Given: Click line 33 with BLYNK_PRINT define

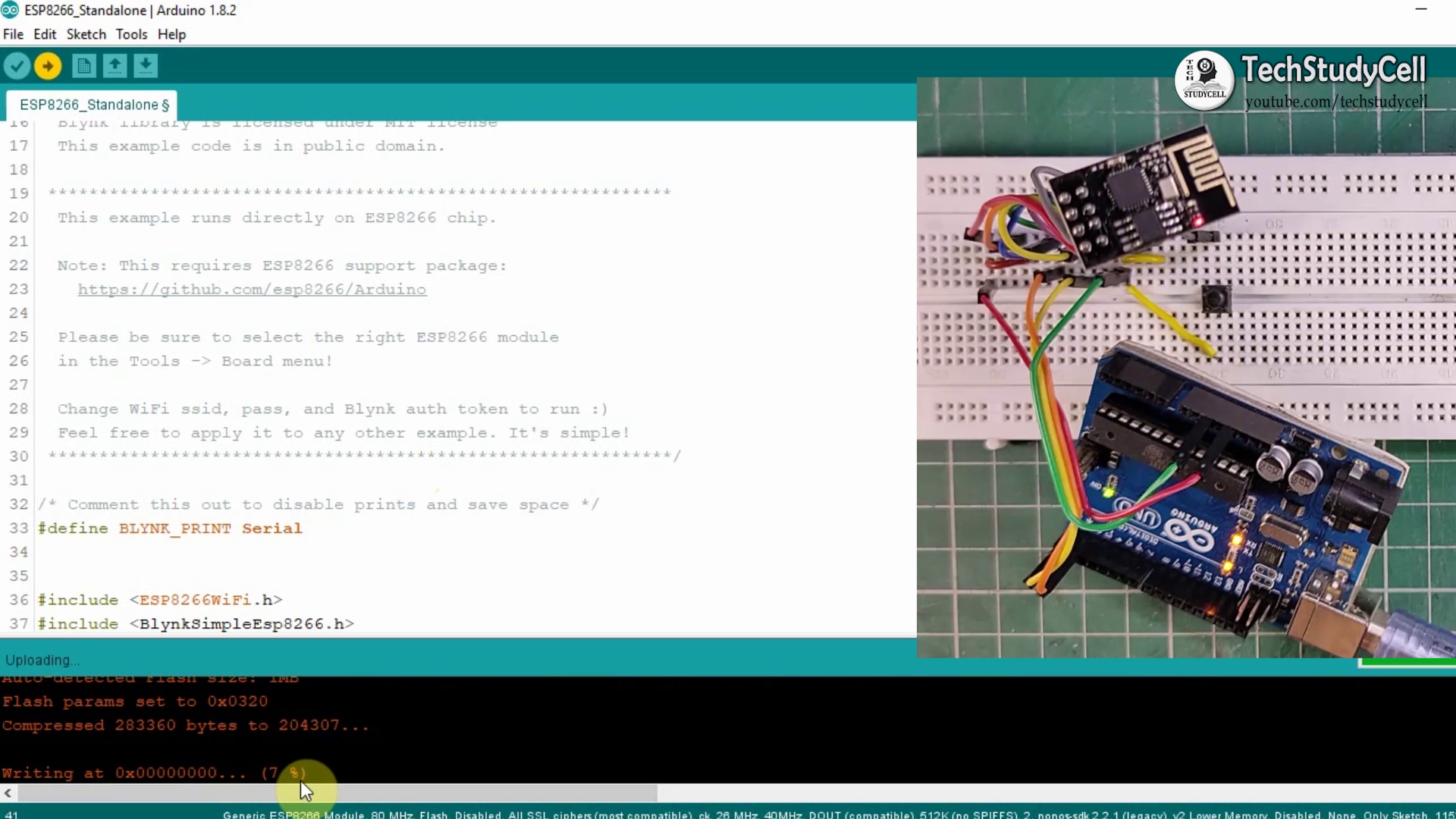Looking at the screenshot, I should tap(170, 528).
